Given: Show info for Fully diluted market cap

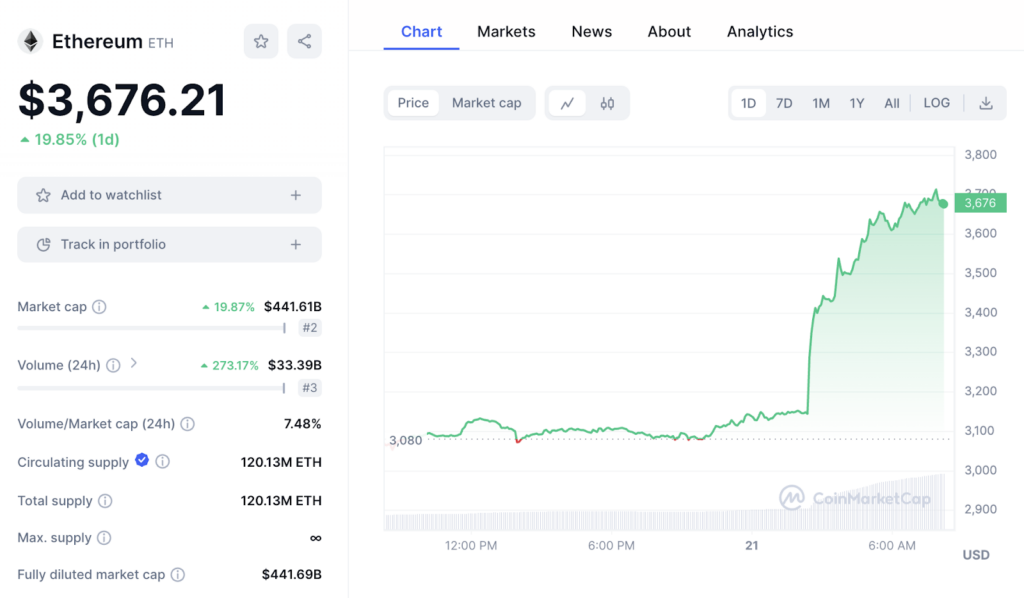Looking at the screenshot, I should [178, 575].
